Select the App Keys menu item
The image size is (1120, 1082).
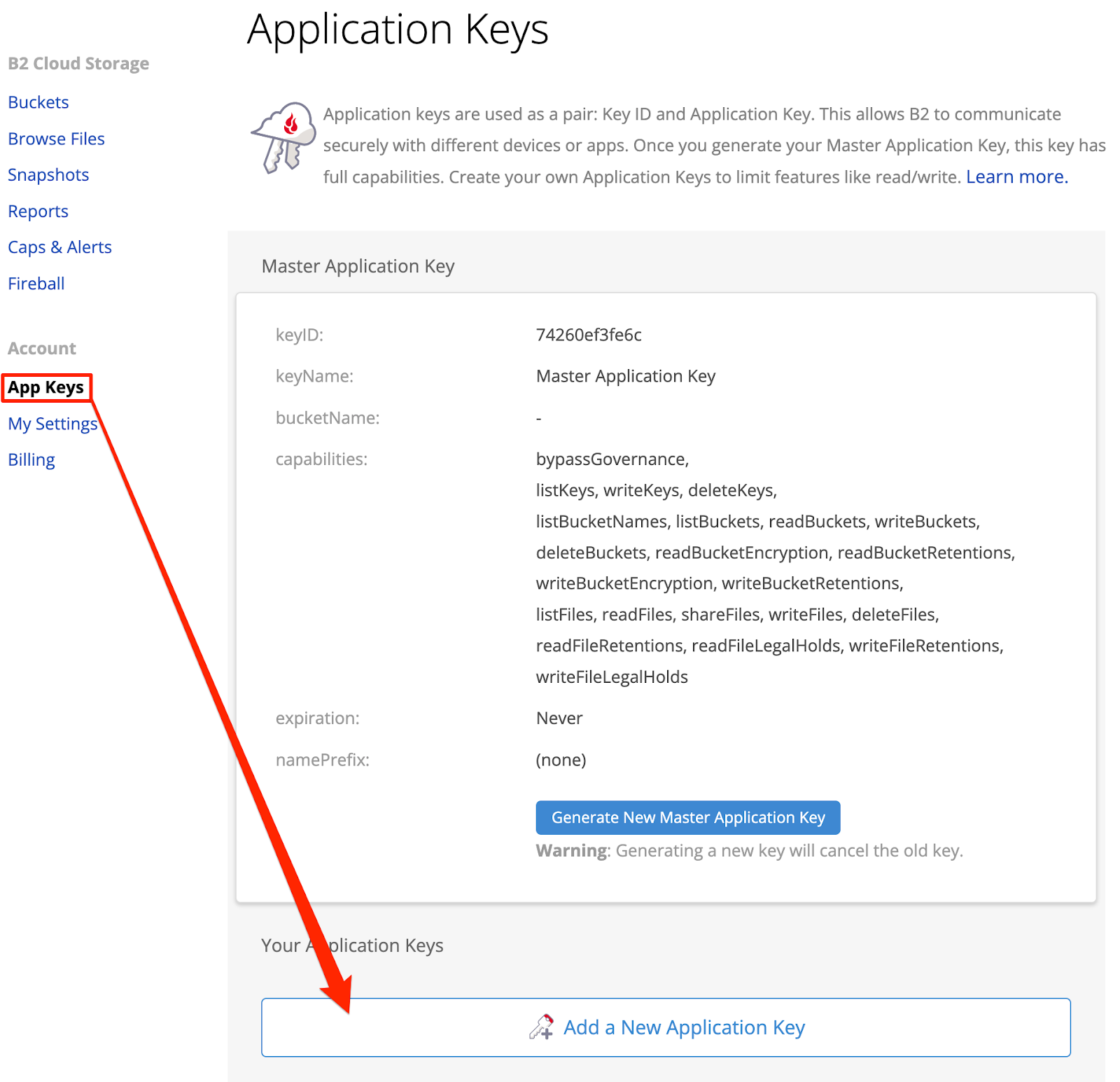tap(46, 387)
